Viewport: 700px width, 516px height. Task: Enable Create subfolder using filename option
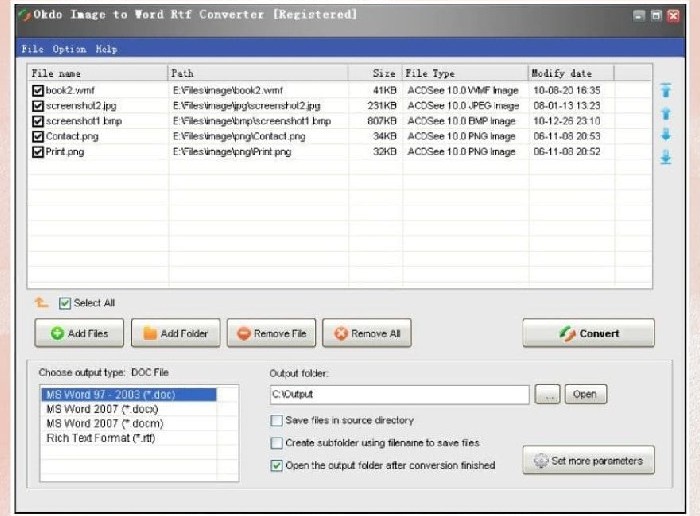coord(276,443)
